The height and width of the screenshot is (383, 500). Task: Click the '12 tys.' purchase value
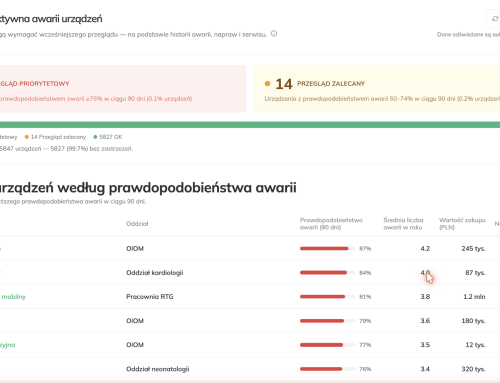475,345
